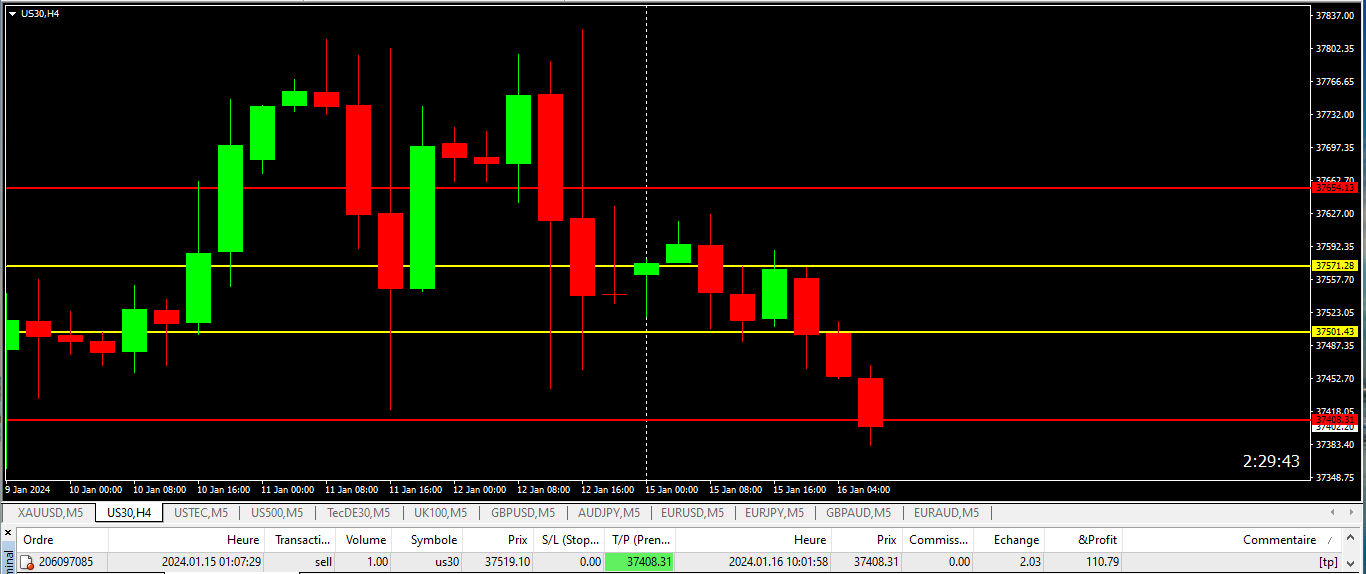Open the AUDJPY,M5 chart tab

(x=608, y=513)
